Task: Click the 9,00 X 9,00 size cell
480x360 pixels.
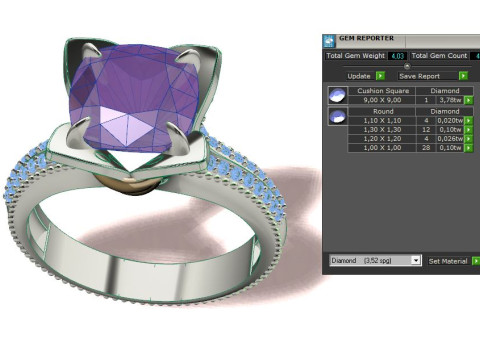Action: click(x=382, y=100)
